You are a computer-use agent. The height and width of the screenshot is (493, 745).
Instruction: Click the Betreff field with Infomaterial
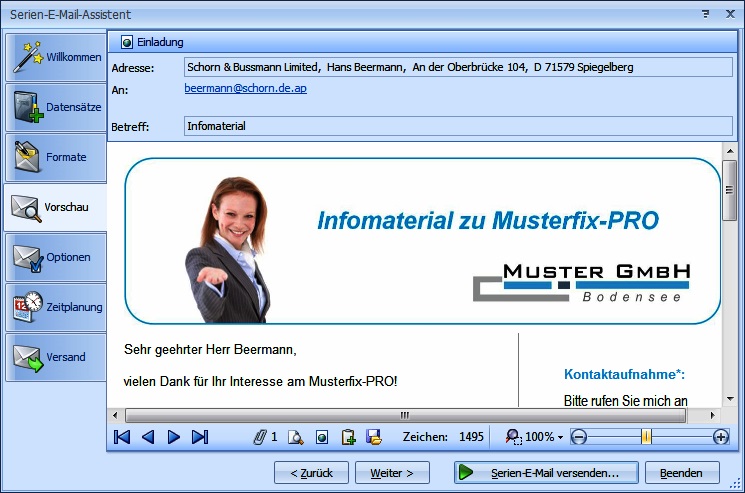point(458,126)
